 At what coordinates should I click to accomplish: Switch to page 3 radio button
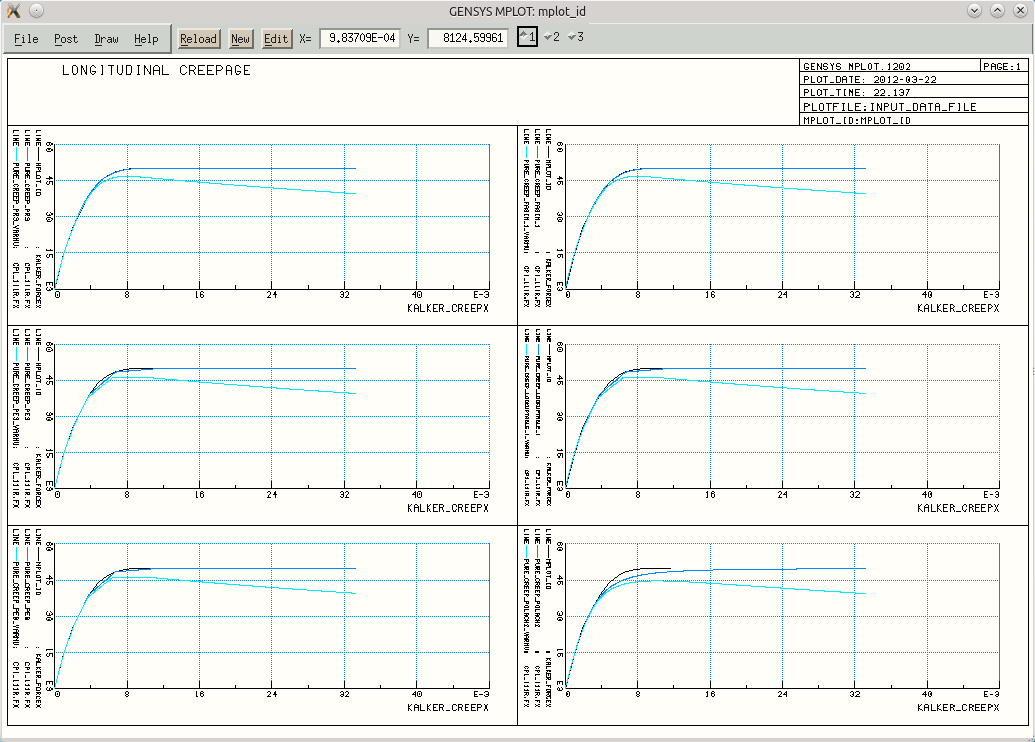coord(576,37)
